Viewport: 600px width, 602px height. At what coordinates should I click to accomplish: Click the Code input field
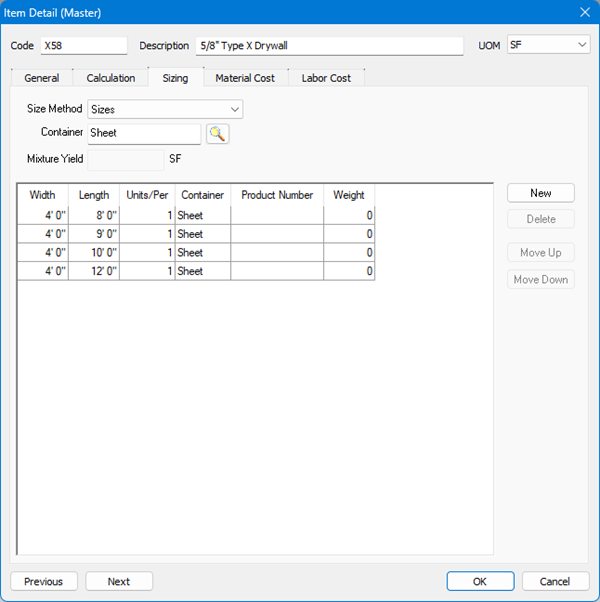tap(84, 46)
